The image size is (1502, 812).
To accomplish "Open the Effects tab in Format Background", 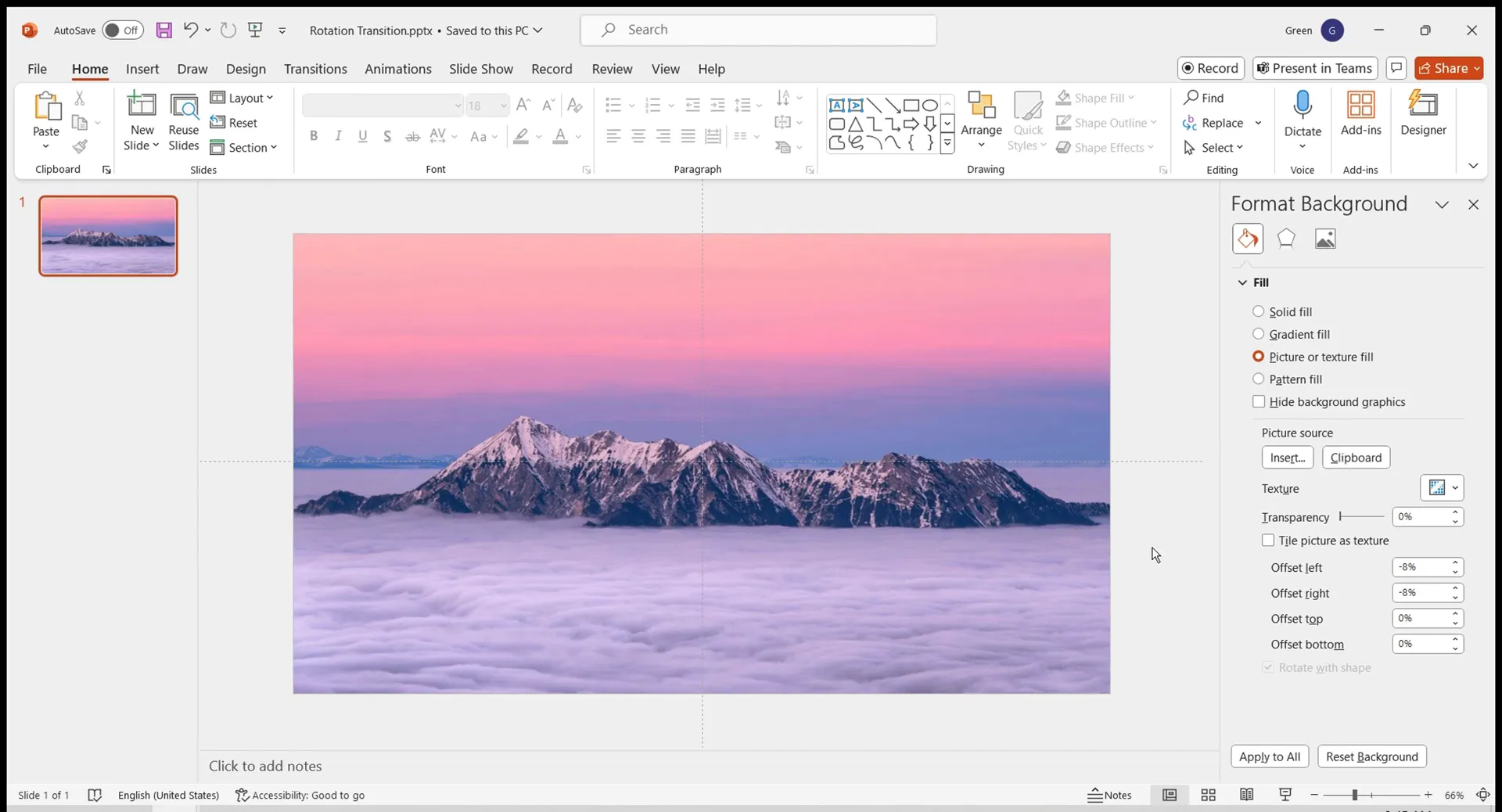I will [x=1286, y=239].
